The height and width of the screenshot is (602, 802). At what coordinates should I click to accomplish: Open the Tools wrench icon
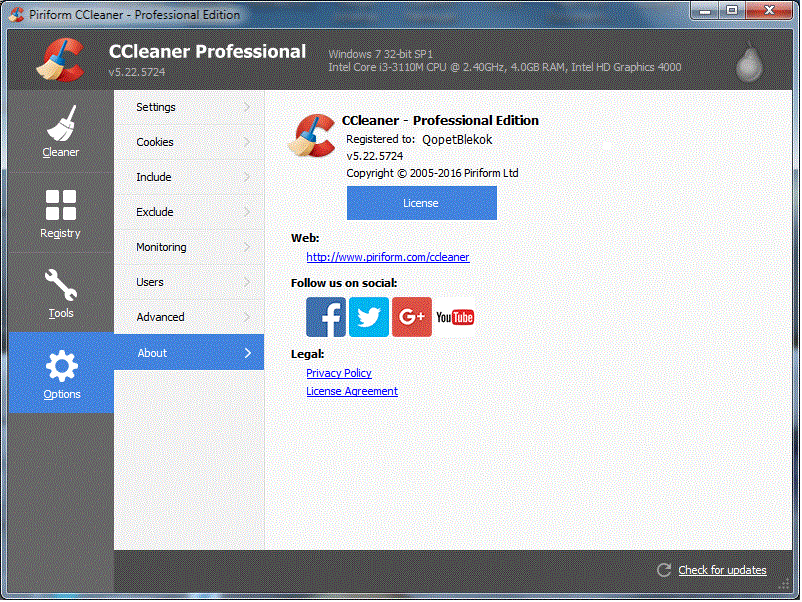(x=60, y=285)
